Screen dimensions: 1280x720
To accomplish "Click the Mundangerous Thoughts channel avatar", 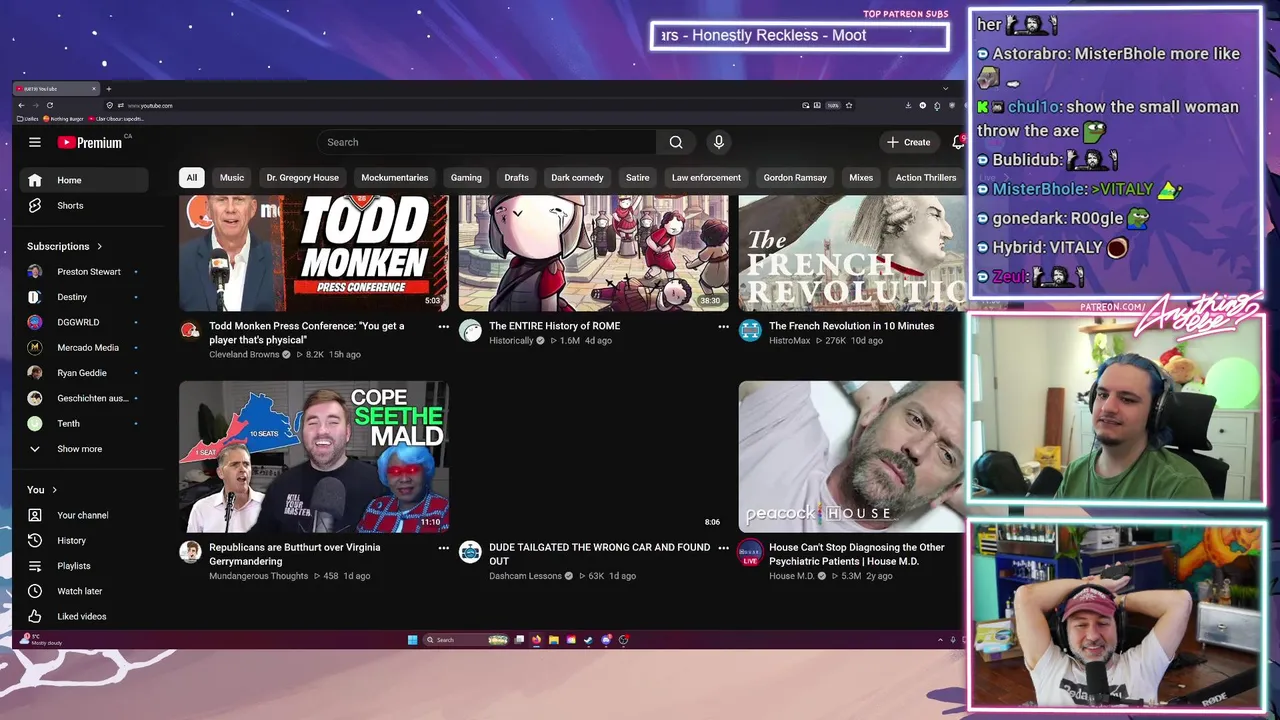I will point(190,552).
